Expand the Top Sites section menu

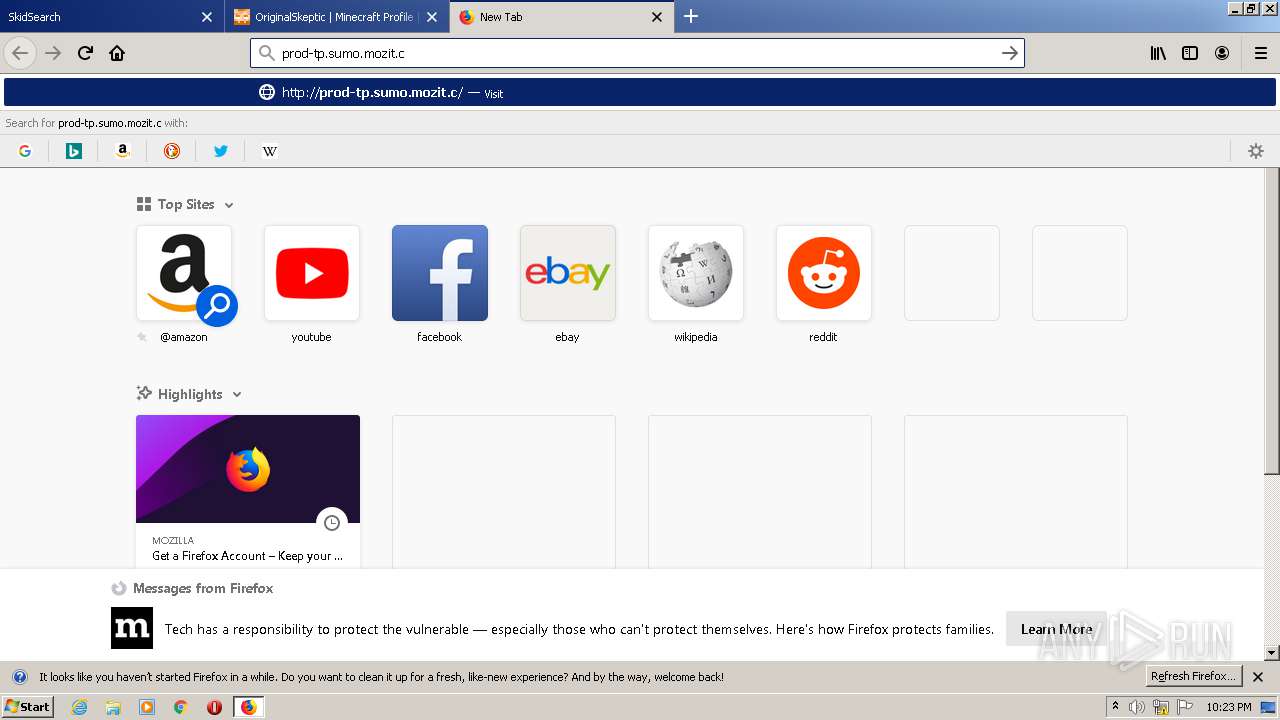click(x=229, y=205)
